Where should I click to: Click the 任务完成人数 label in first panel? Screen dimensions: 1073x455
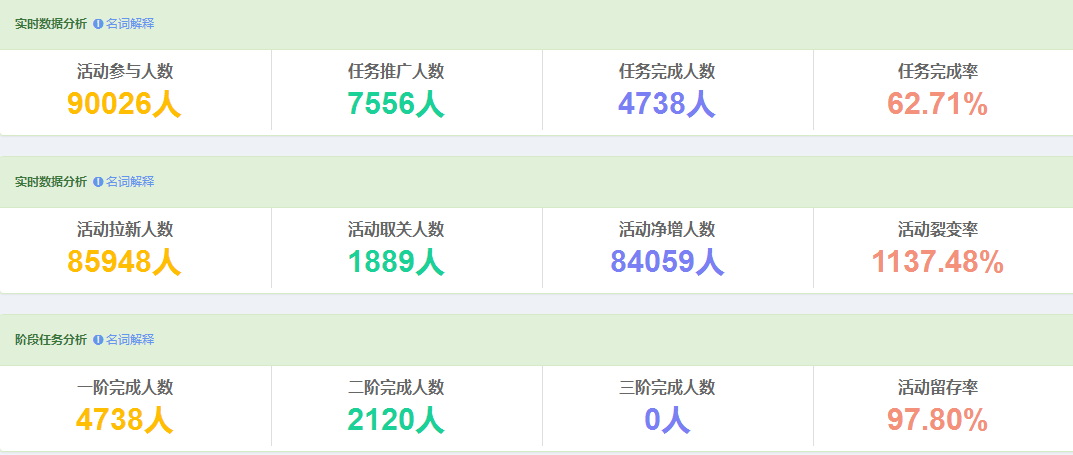667,71
